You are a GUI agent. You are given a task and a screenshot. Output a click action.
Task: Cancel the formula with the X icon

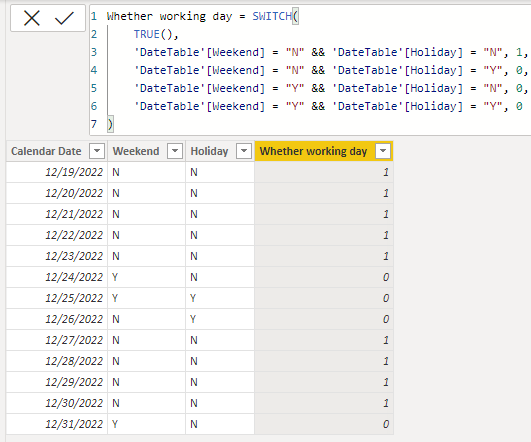tap(32, 18)
